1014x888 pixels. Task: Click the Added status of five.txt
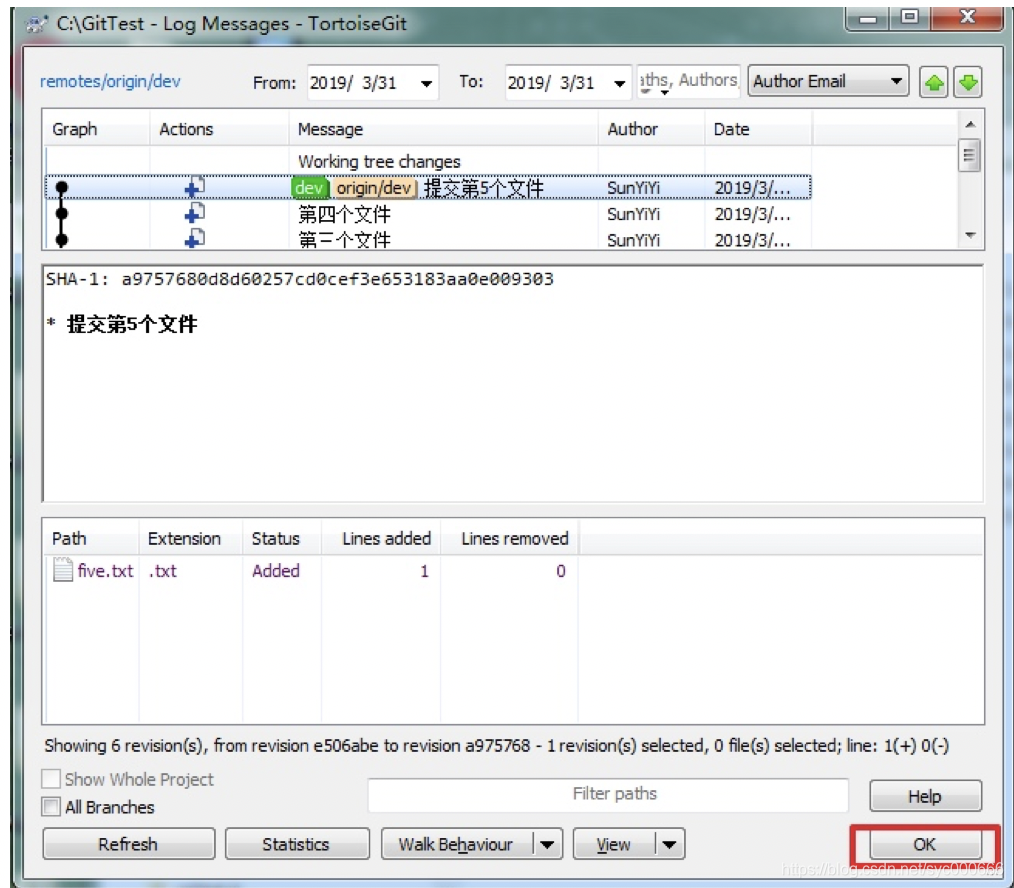click(275, 570)
